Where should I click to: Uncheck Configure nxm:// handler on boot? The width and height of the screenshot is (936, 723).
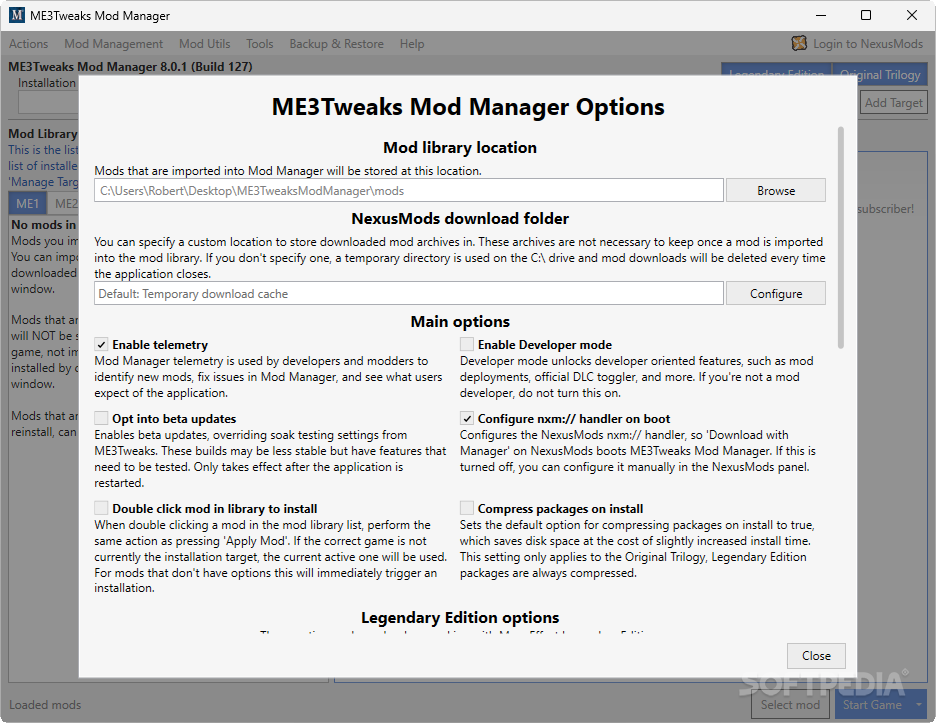[x=467, y=419]
